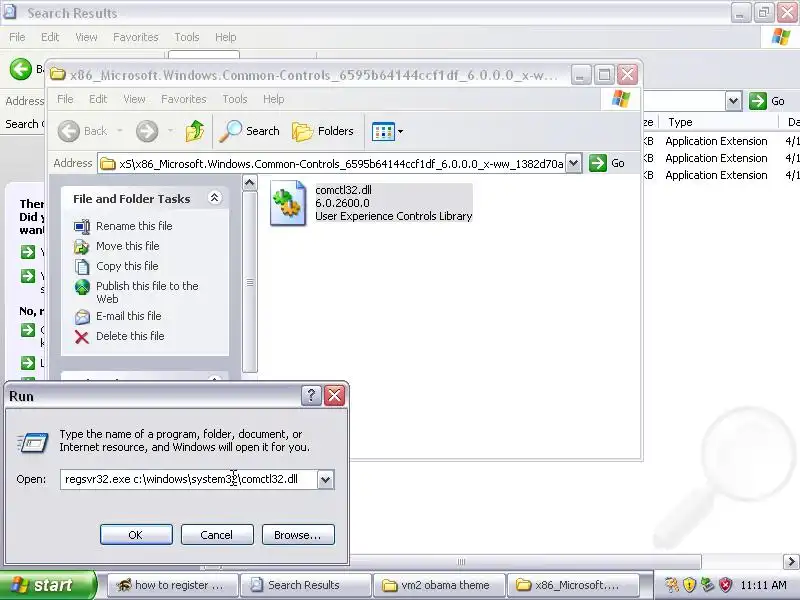Click the comctl32.dll file name text
The image size is (800, 600).
pos(343,190)
